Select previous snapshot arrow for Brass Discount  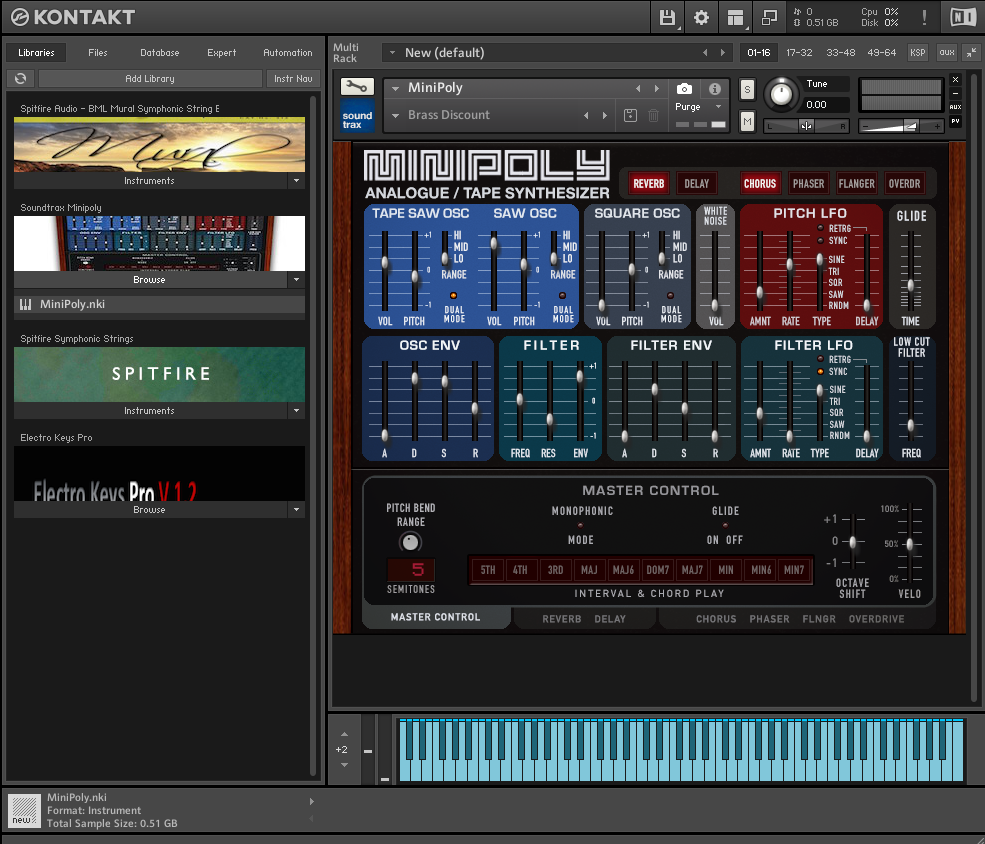pos(586,116)
